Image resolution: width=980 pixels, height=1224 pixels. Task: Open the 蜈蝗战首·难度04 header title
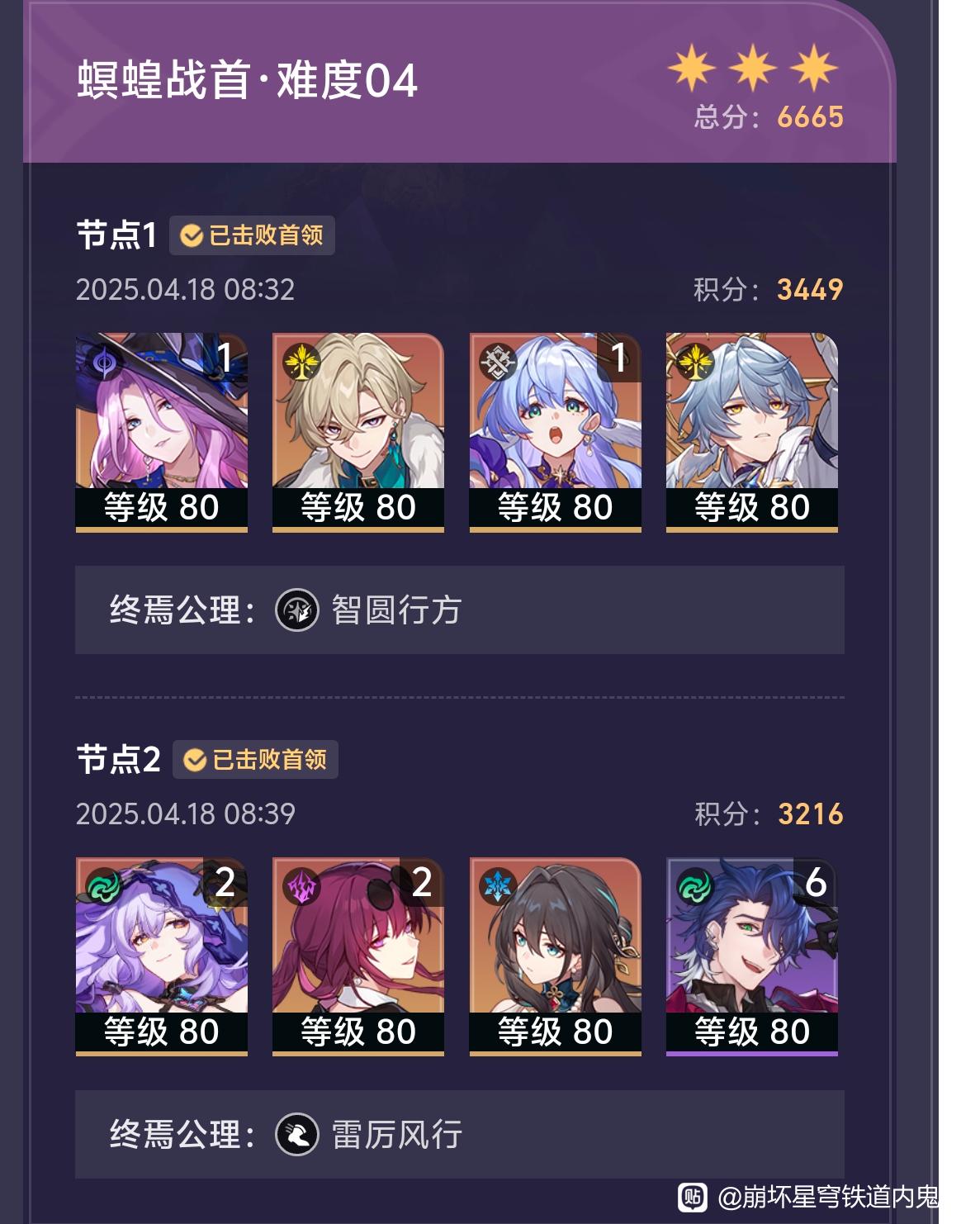[x=248, y=81]
